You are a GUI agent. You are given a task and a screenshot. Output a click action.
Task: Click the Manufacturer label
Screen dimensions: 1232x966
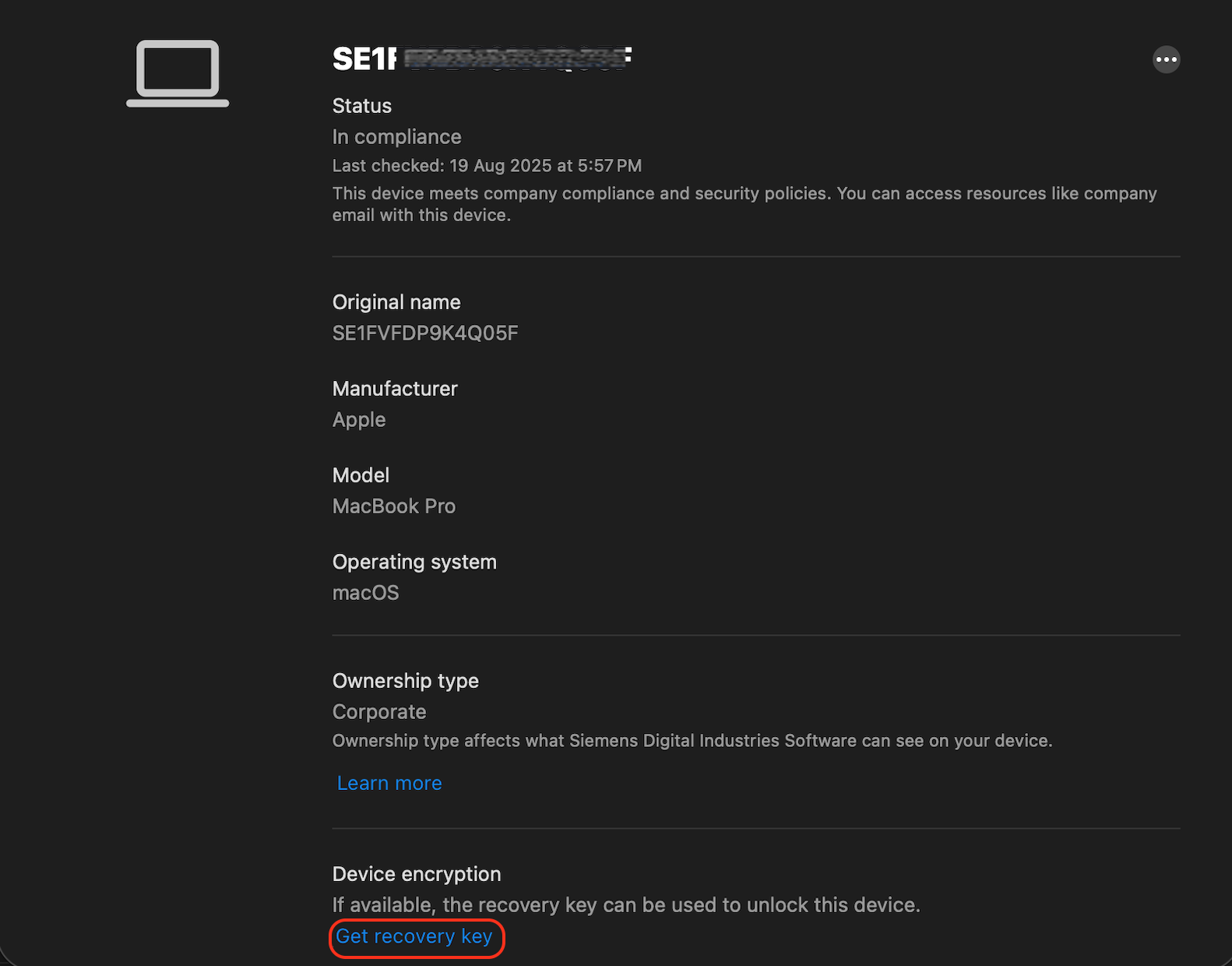[395, 389]
